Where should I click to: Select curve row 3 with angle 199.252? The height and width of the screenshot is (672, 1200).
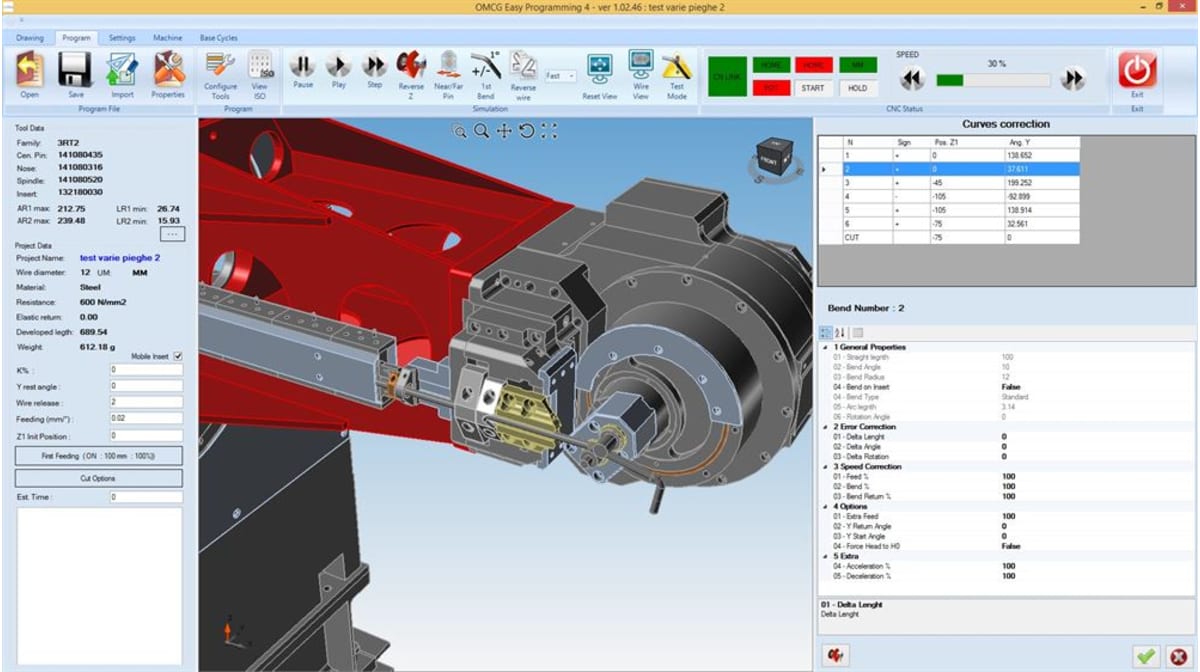click(x=949, y=183)
